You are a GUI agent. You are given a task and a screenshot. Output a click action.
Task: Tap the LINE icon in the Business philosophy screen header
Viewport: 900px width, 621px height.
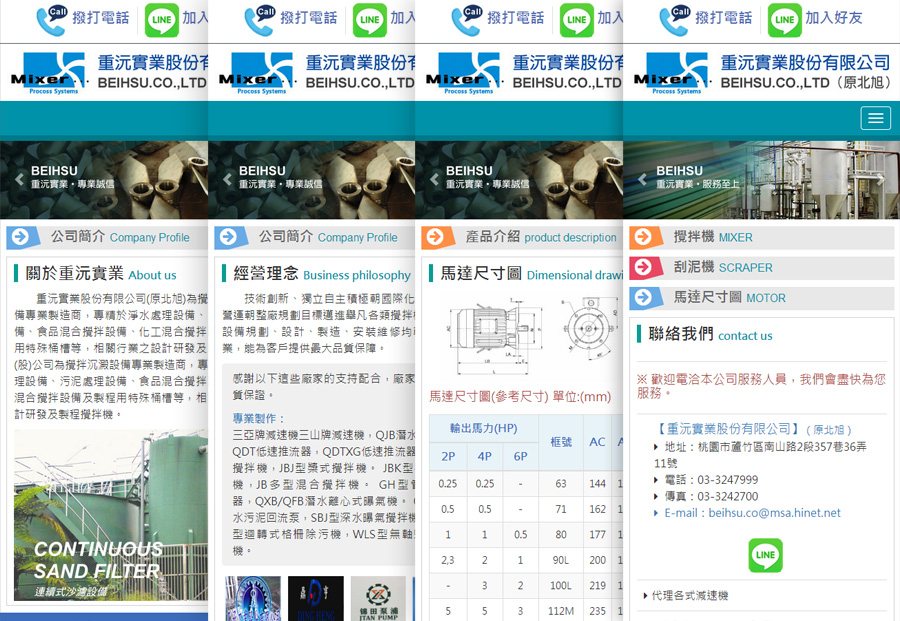[370, 21]
